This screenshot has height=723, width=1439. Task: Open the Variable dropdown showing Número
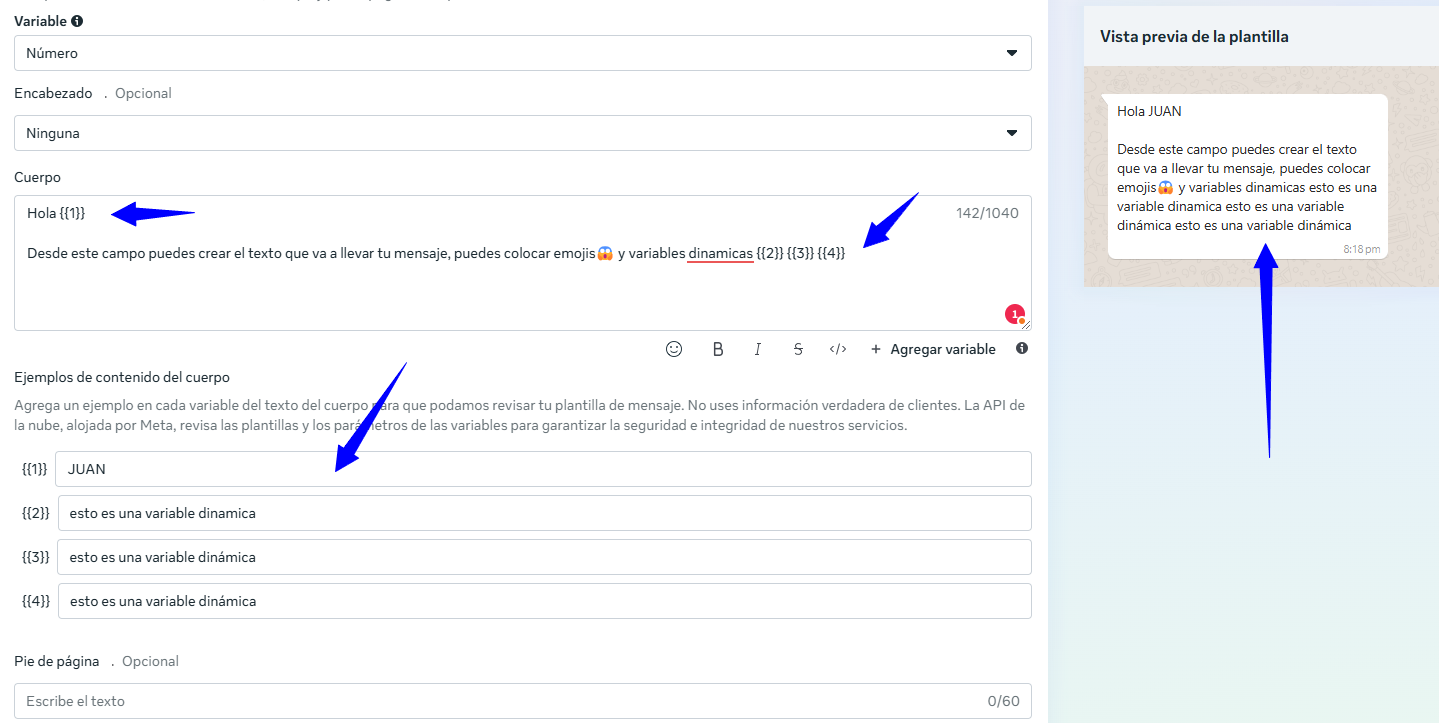click(523, 53)
